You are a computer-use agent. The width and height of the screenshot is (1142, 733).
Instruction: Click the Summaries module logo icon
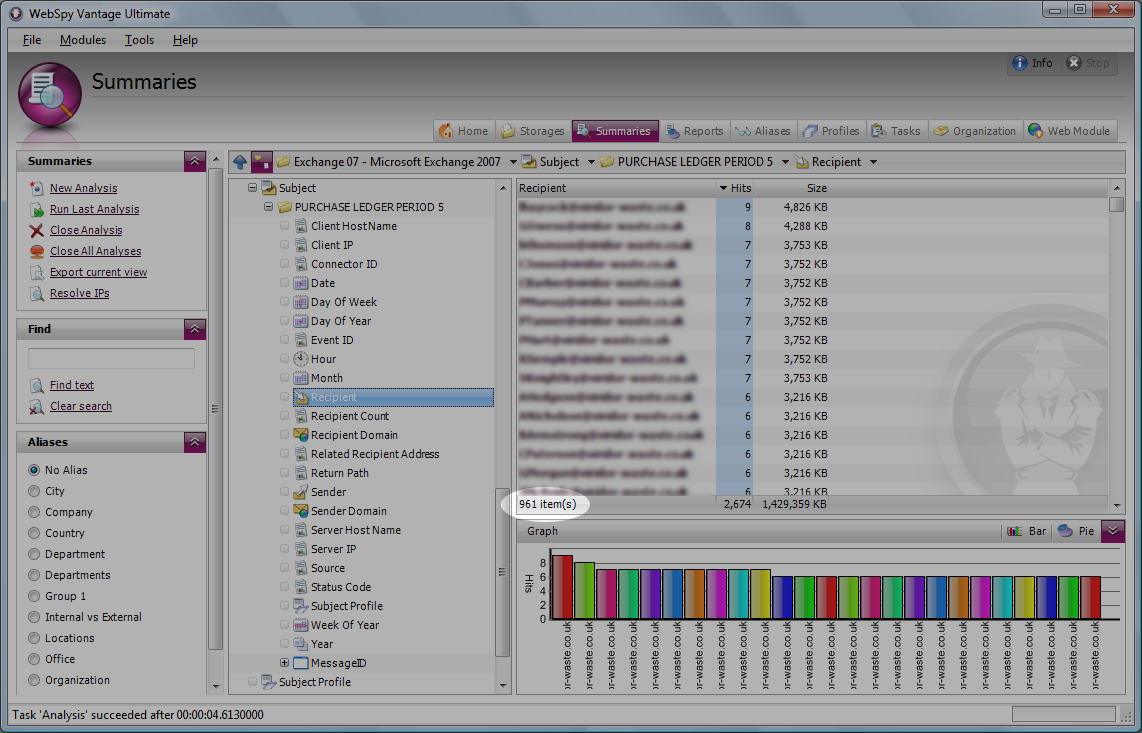click(50, 95)
